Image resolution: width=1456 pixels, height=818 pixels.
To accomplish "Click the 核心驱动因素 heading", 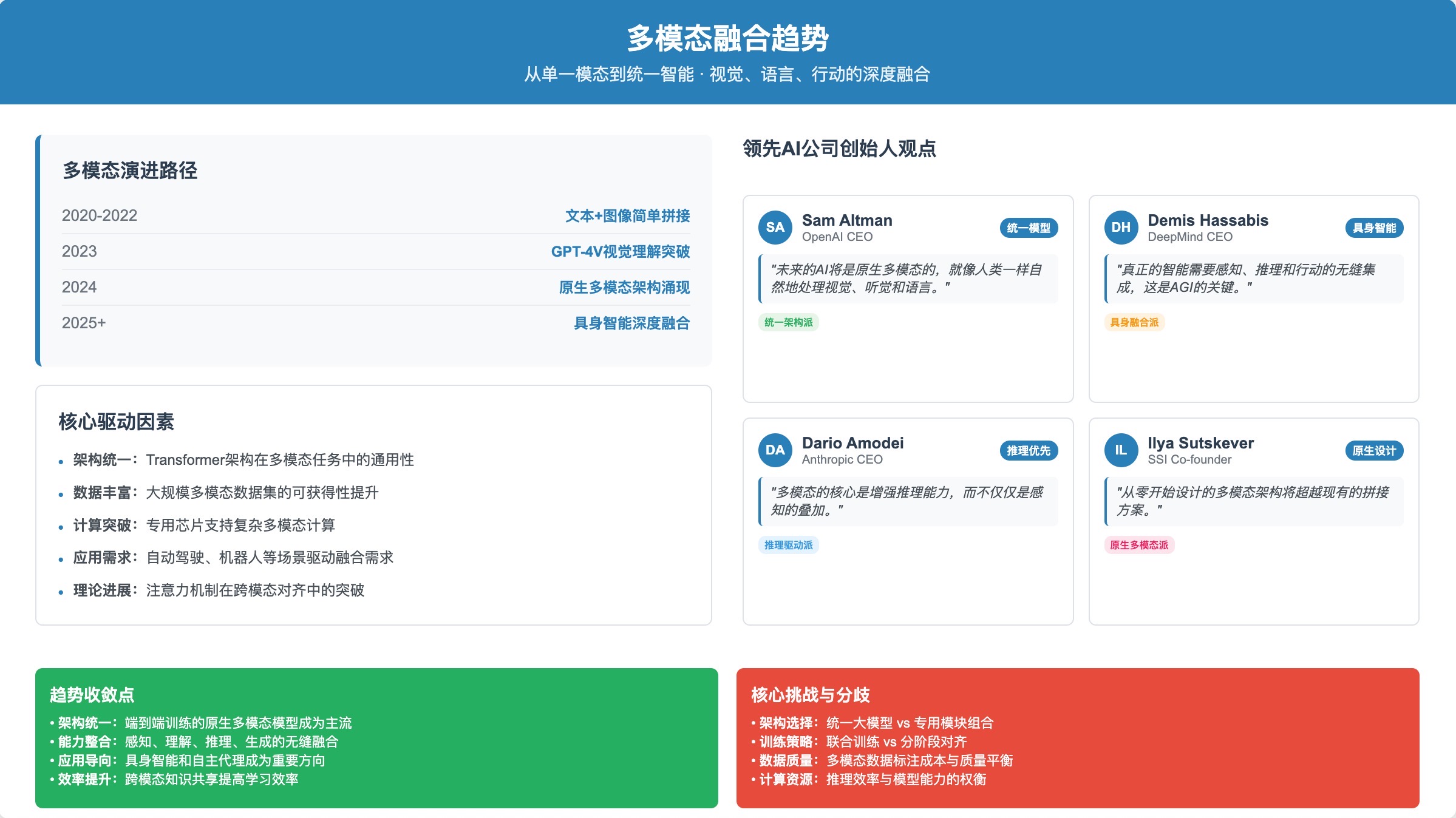I will pos(117,422).
